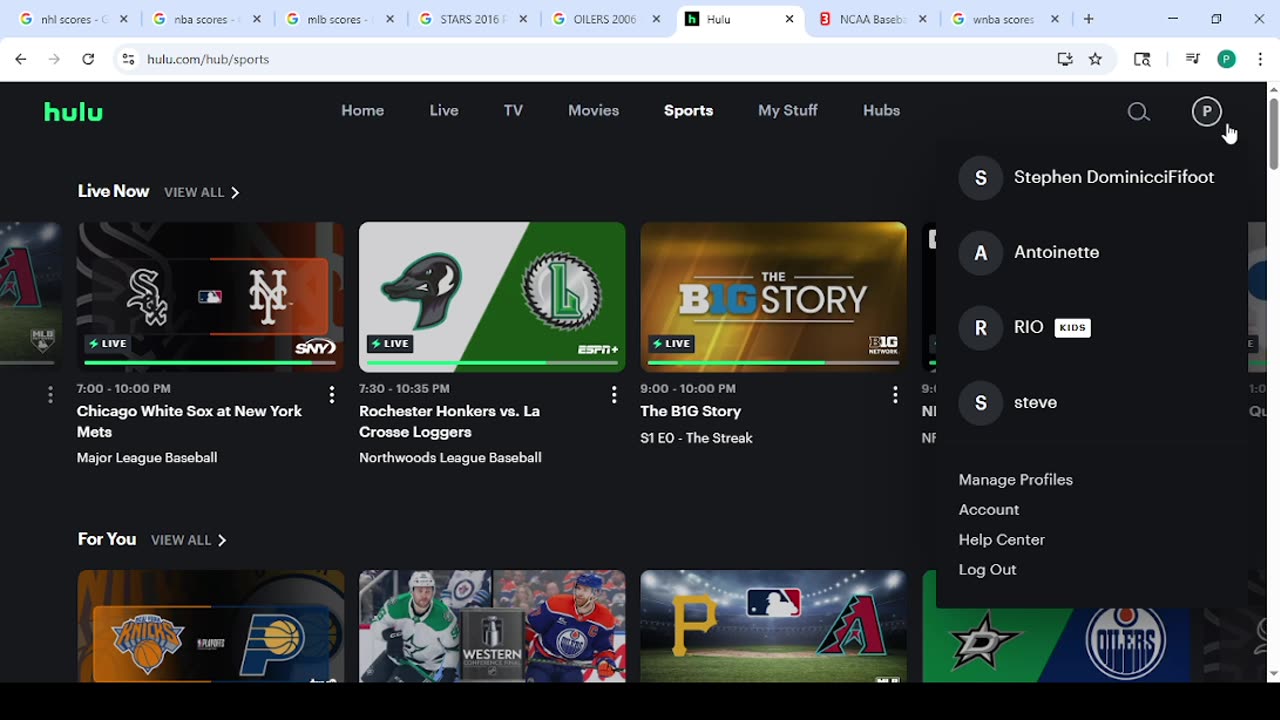Open Western Conference Final hockey thumbnail
Screen dimensions: 1280x720
(x=492, y=626)
